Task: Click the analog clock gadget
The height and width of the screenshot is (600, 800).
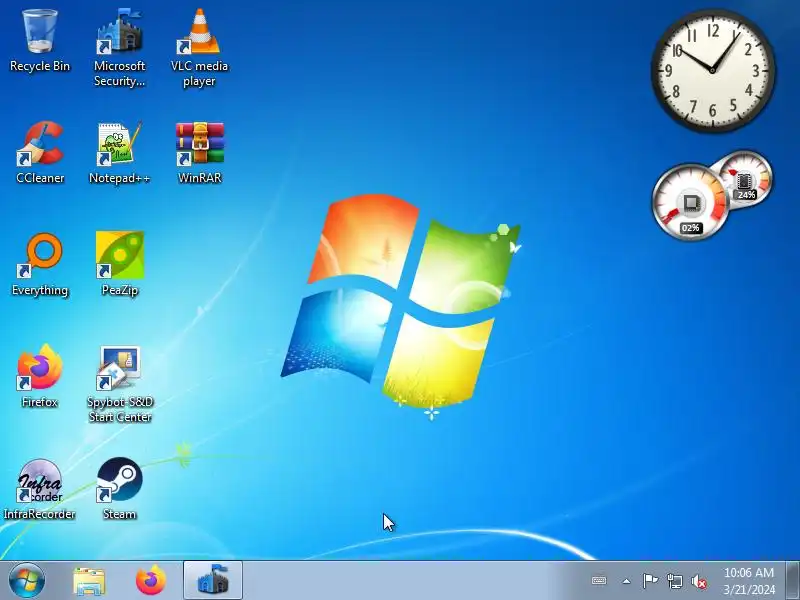Action: point(713,70)
